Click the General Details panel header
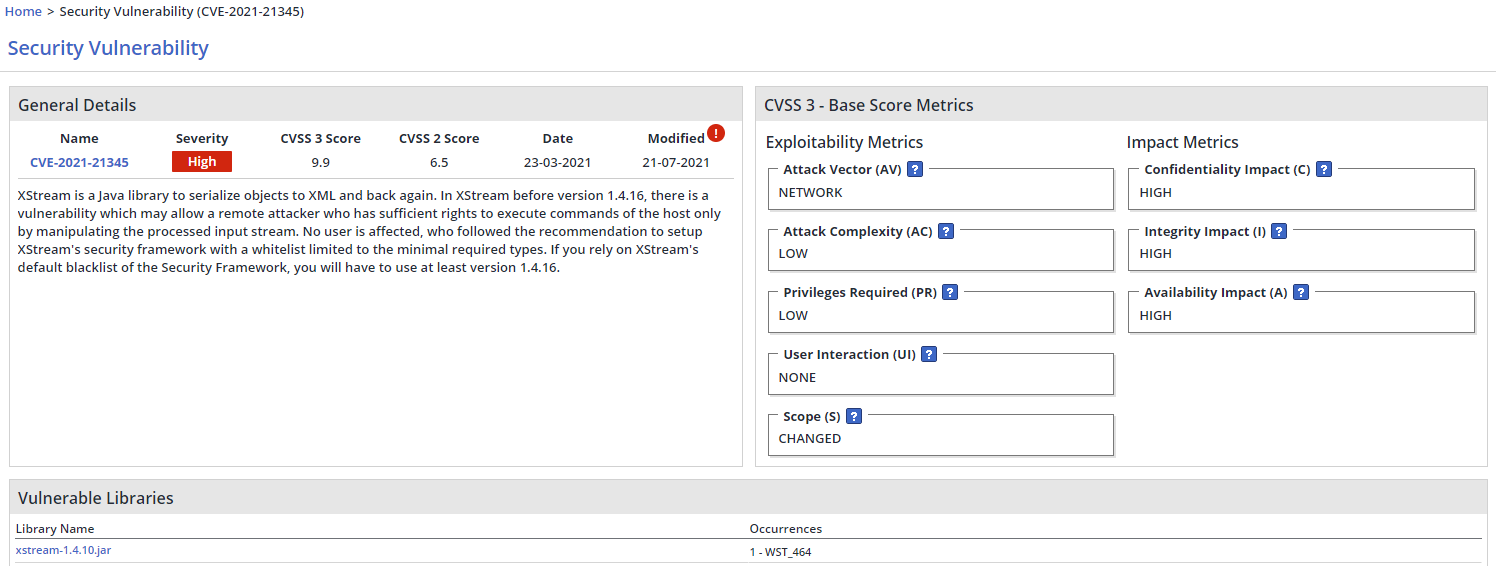 [77, 105]
